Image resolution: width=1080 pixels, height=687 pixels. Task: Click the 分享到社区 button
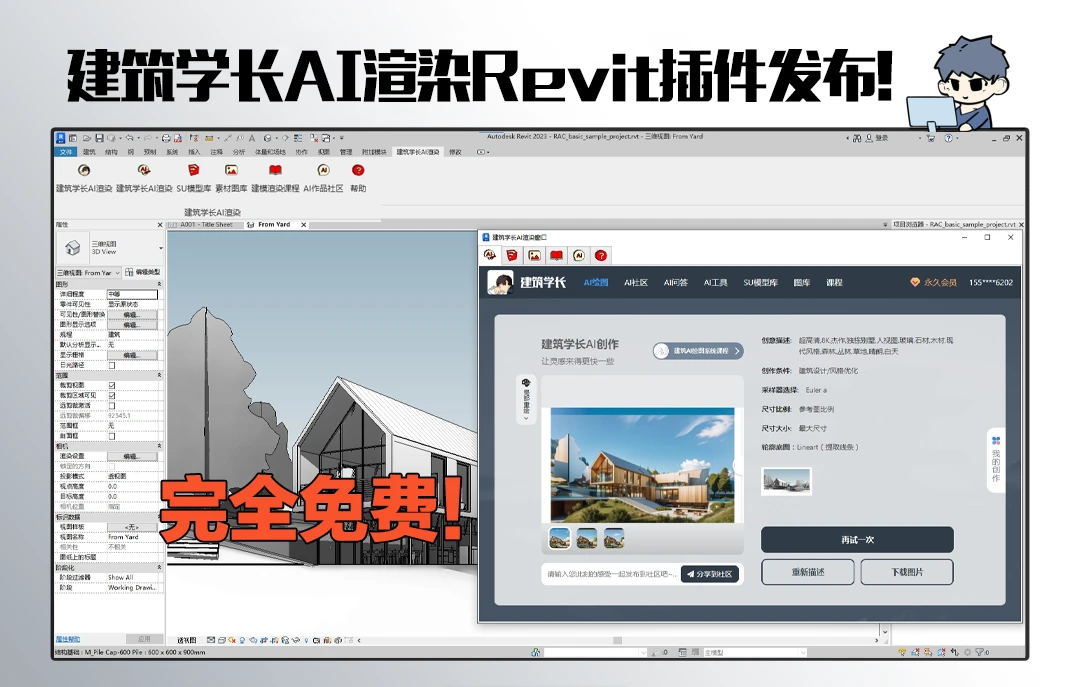pos(710,573)
